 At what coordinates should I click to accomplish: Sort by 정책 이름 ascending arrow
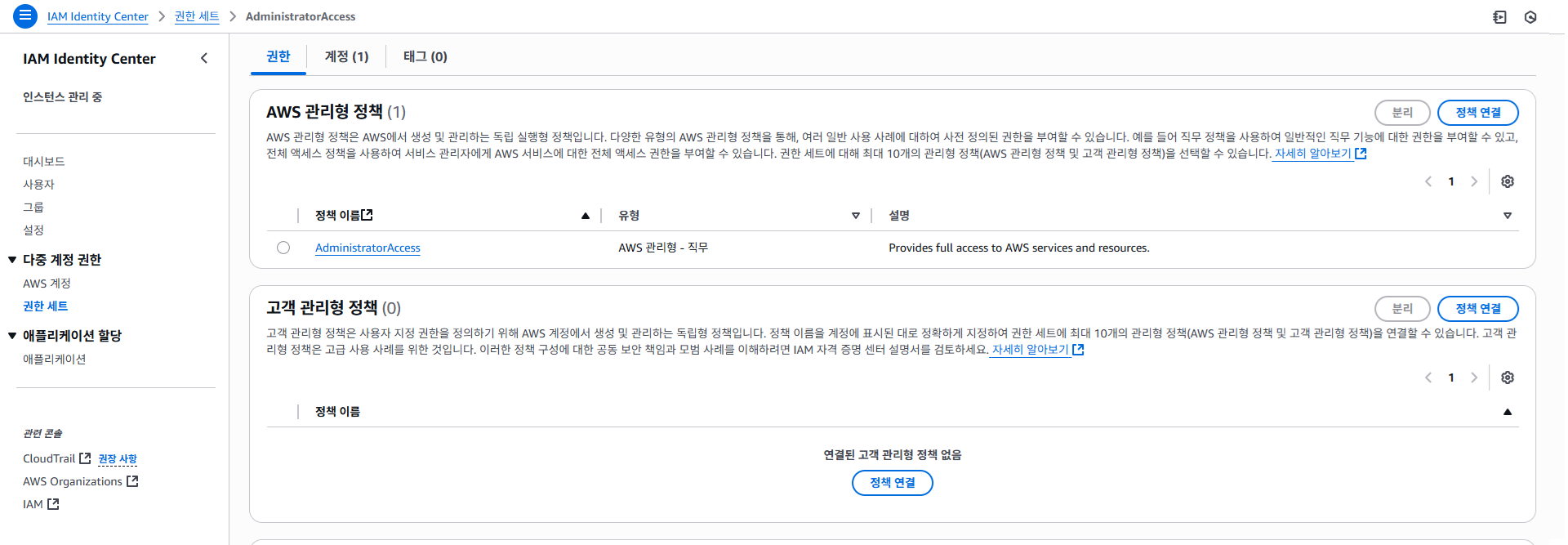[585, 216]
